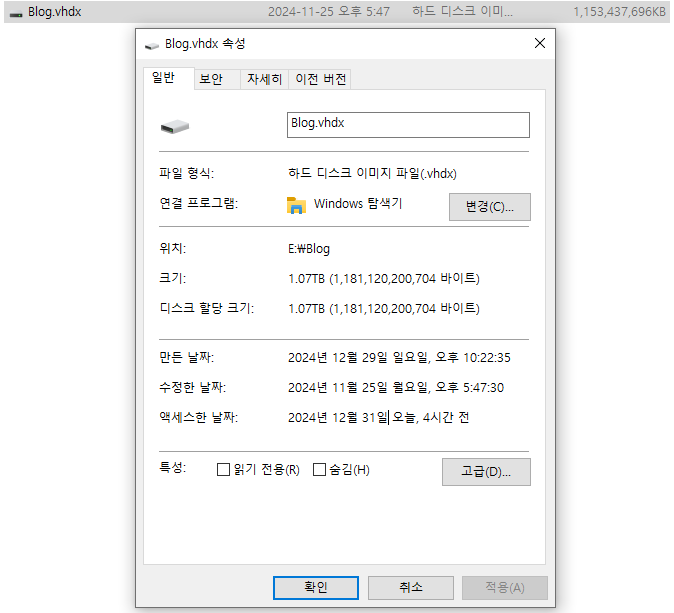This screenshot has width=674, height=613.
Task: Click the 특성: label
Action: [x=173, y=467]
